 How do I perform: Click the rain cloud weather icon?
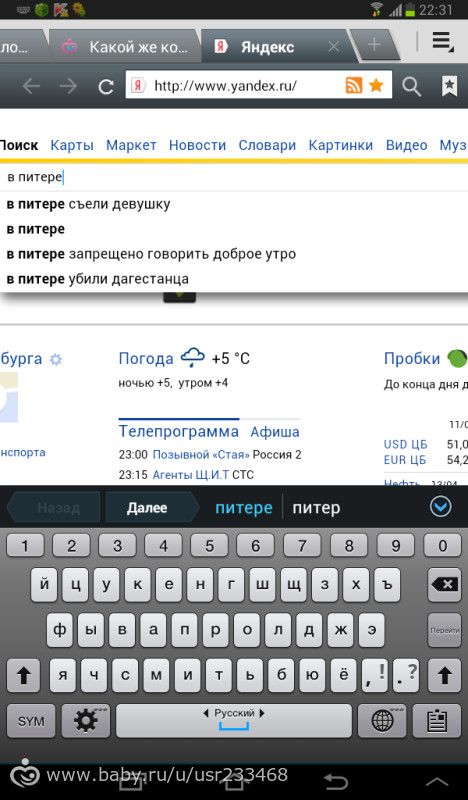[193, 357]
